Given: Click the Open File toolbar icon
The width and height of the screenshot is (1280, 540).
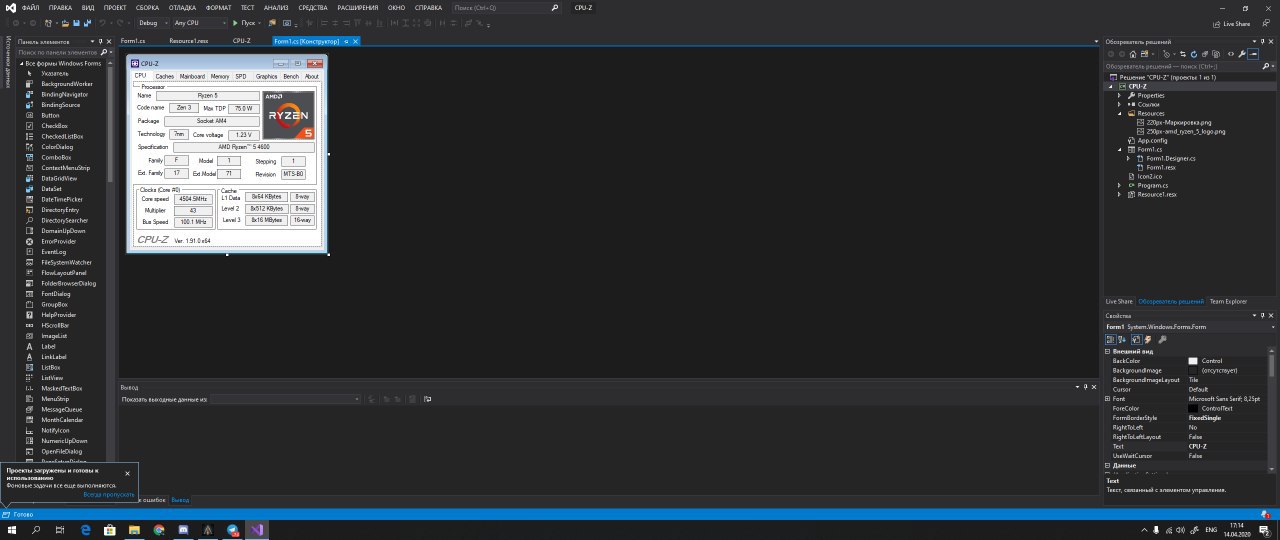Looking at the screenshot, I should click(x=65, y=23).
